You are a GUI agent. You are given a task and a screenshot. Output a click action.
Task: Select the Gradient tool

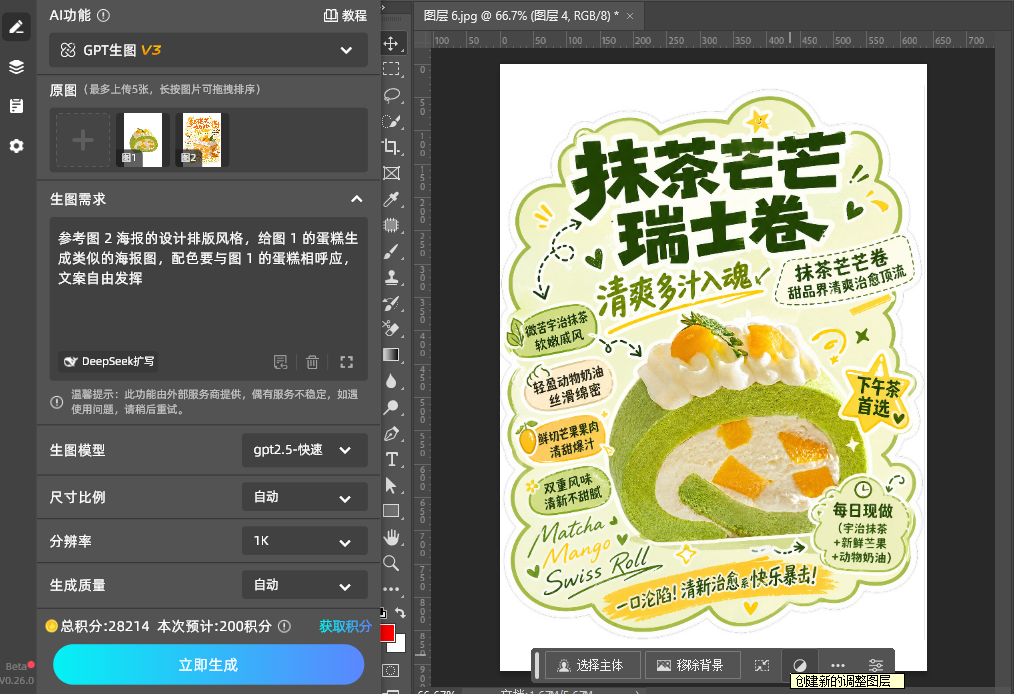(391, 354)
